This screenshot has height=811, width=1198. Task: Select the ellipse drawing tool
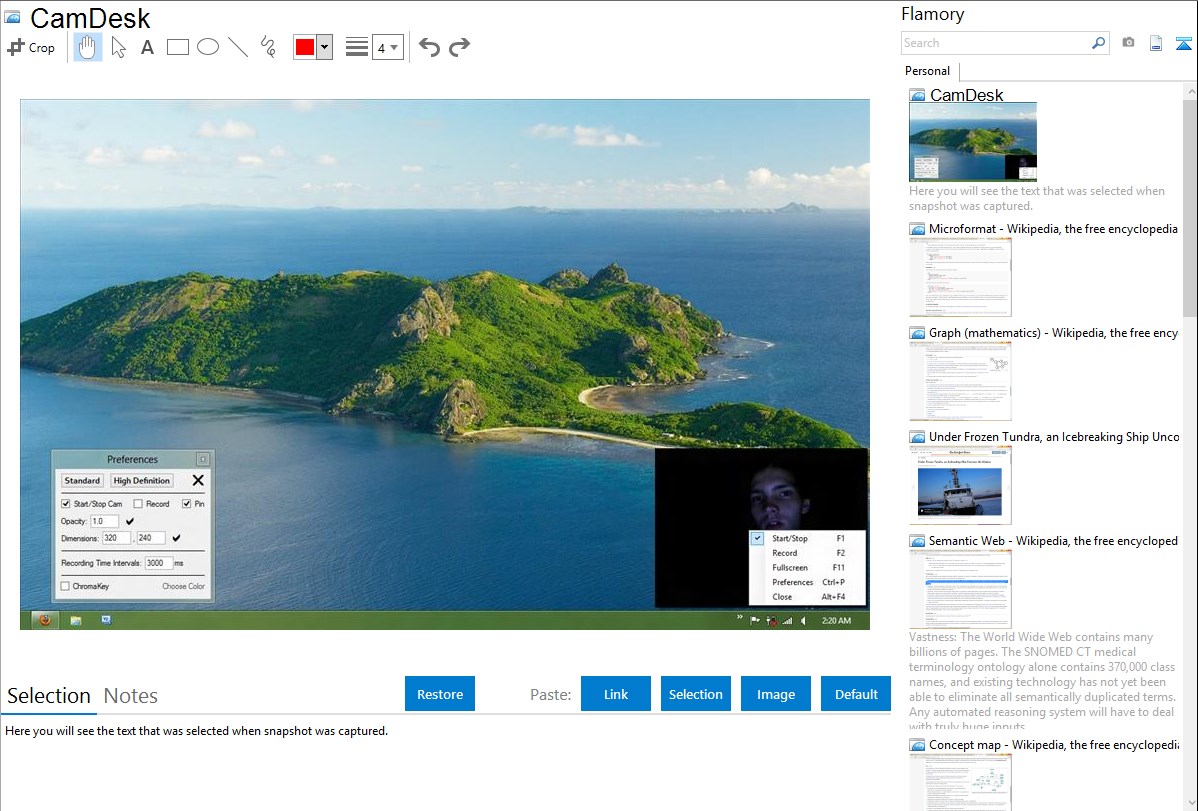pos(208,47)
